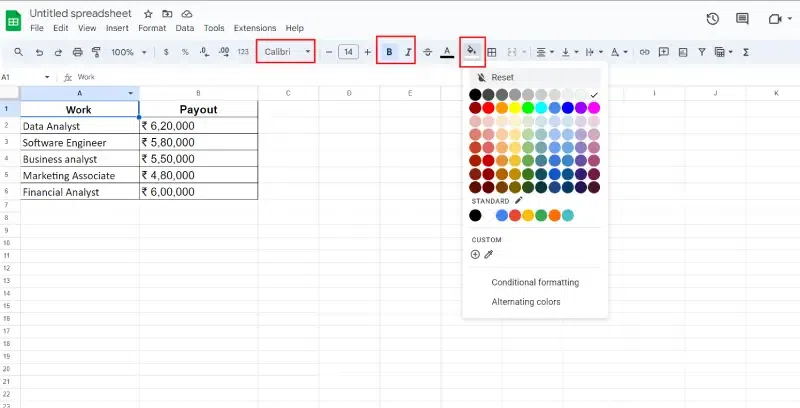Screen dimensions: 800x408
Task: Pick the magenta color swatch
Action: point(594,108)
